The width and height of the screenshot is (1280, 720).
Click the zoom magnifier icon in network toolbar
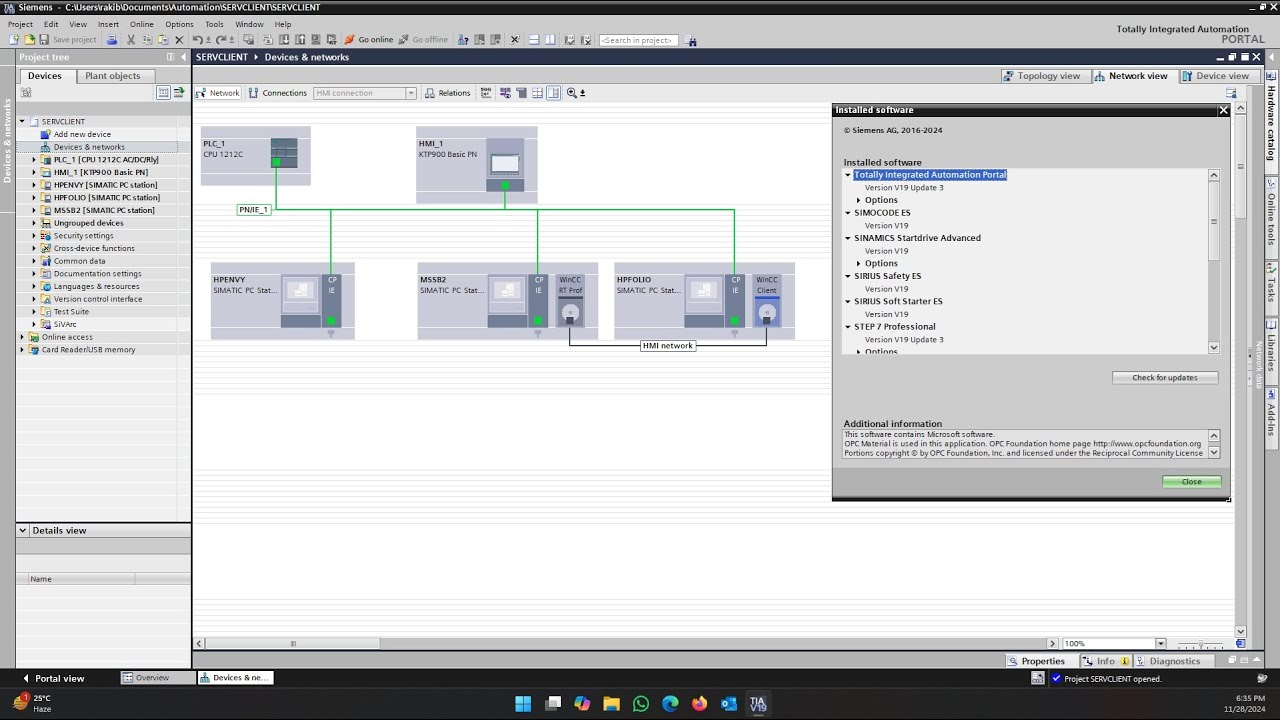coord(572,93)
